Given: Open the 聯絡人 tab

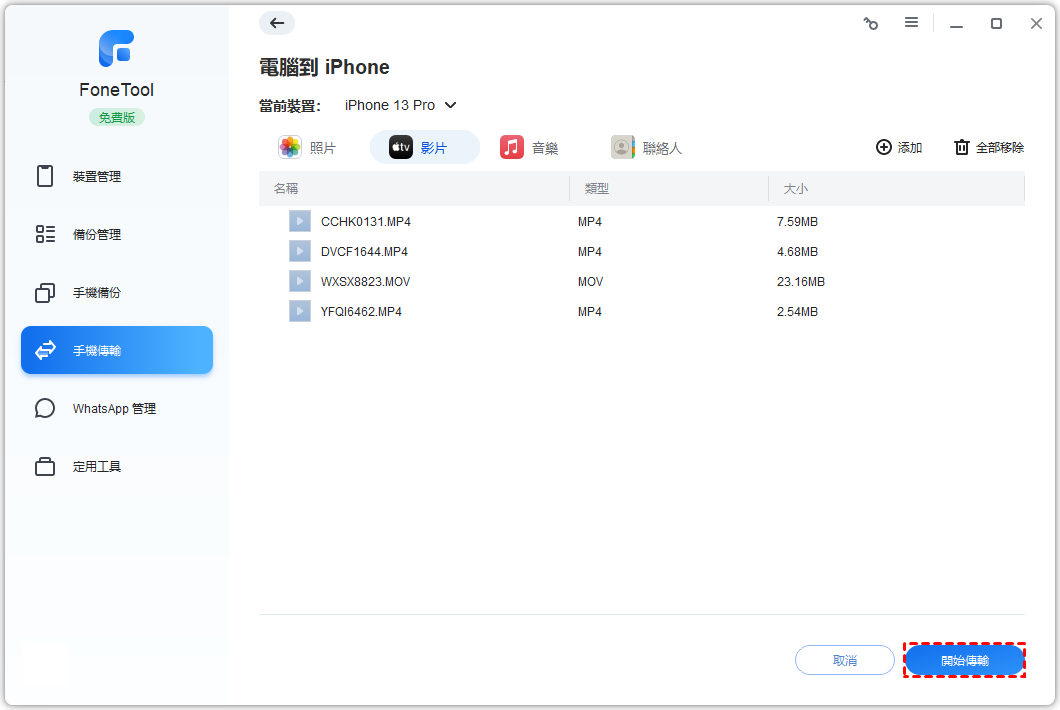Looking at the screenshot, I should tap(647, 148).
